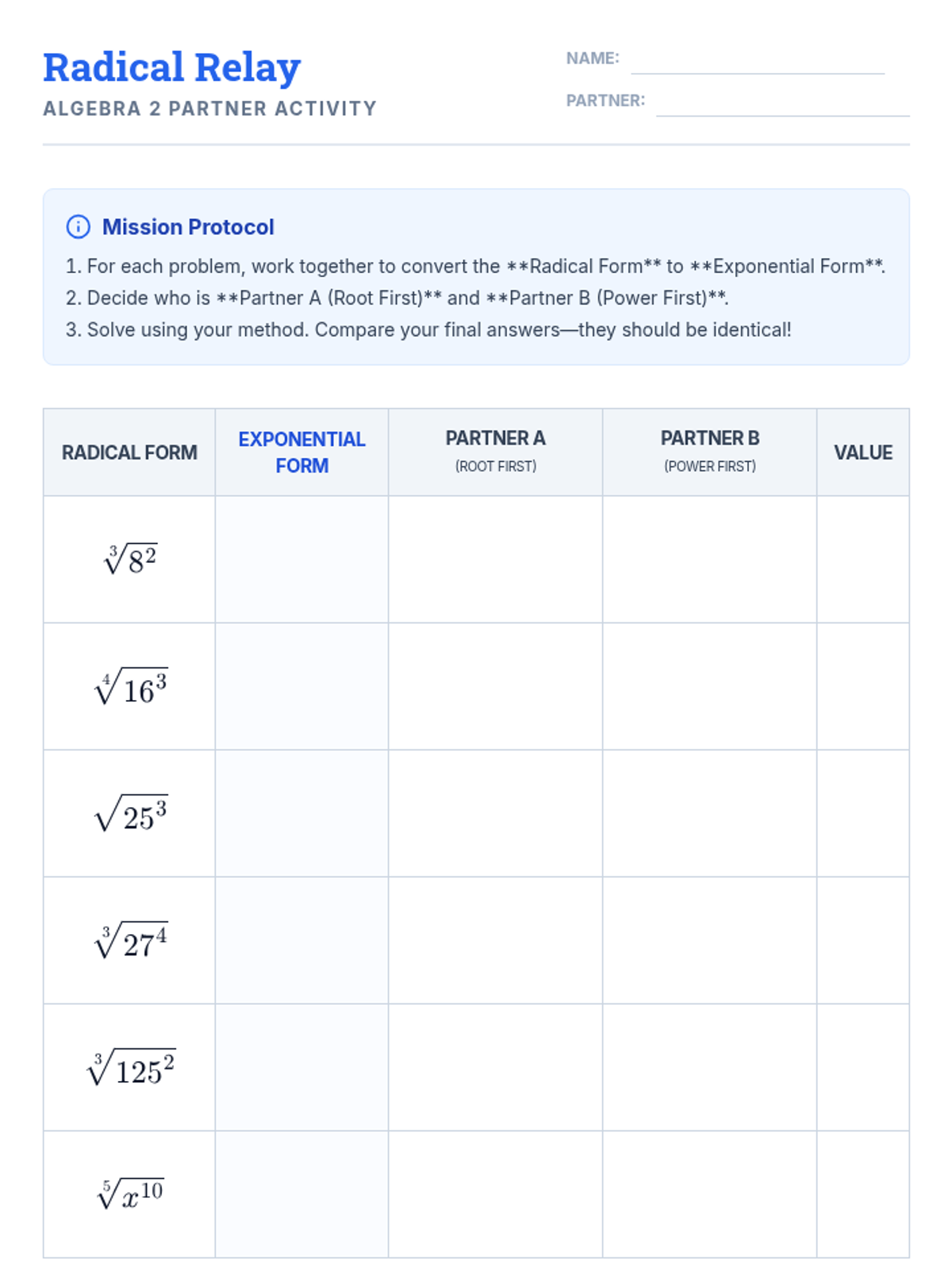The image size is (952, 1270).
Task: Click Value cell in the 27⁴ row
Action: (x=862, y=941)
